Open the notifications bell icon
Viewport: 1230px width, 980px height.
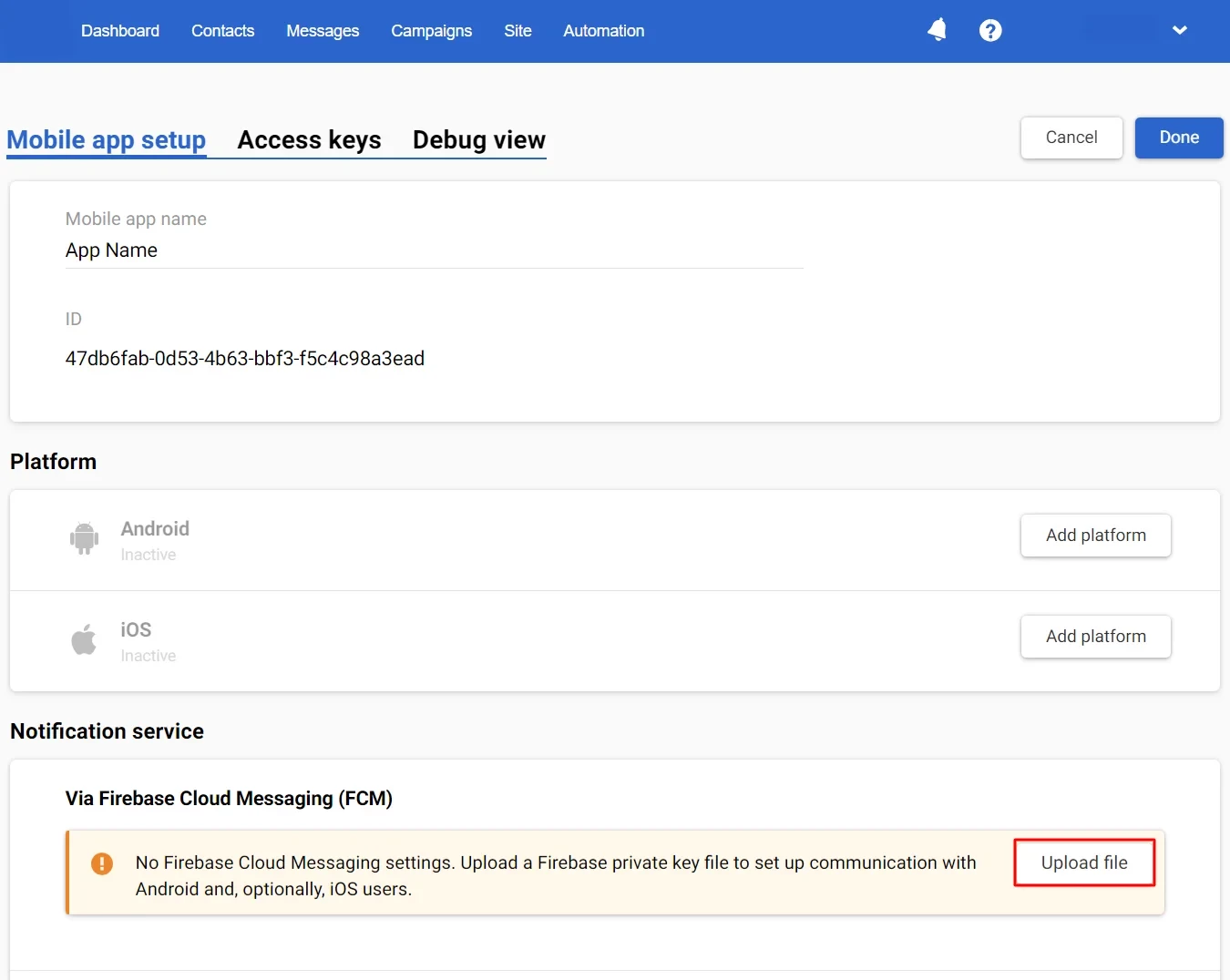pyautogui.click(x=937, y=30)
